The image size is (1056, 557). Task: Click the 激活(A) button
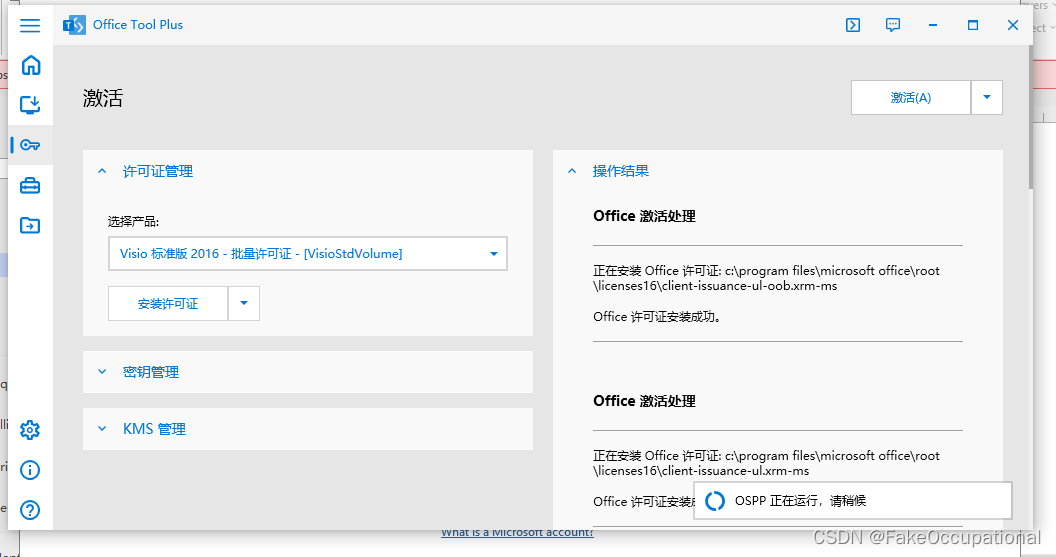911,98
